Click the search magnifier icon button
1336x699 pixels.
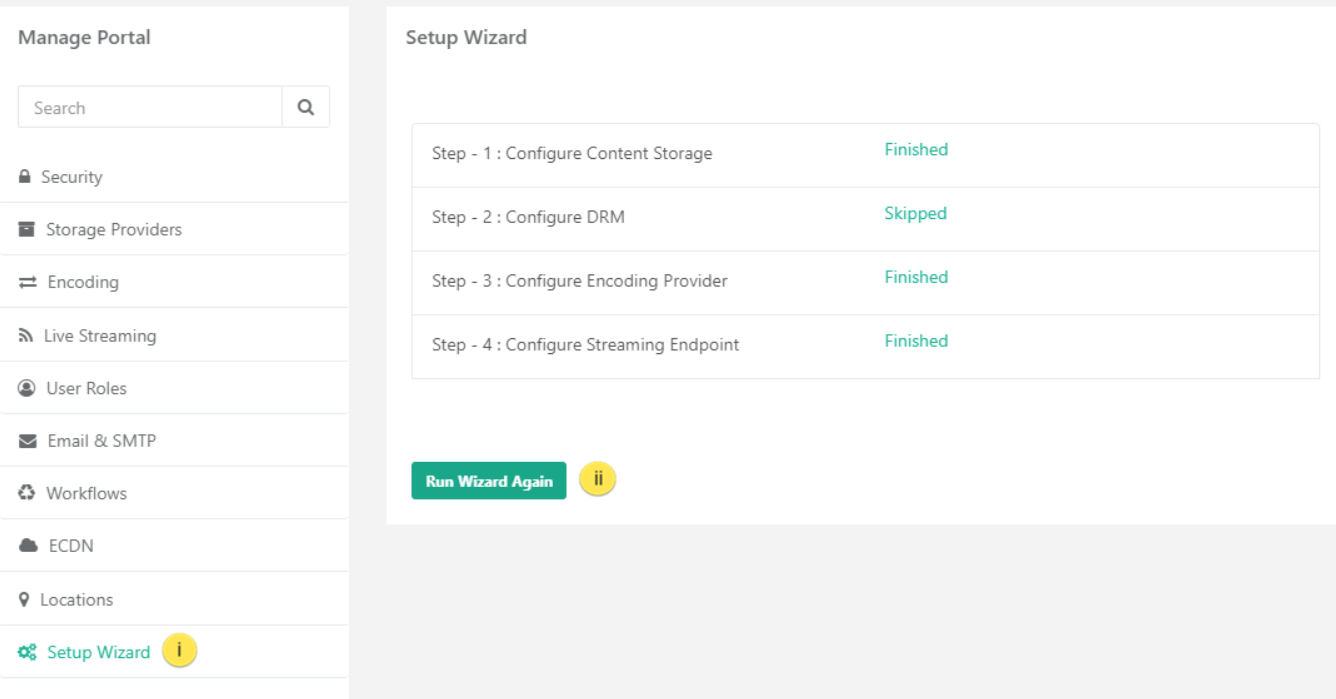click(306, 107)
